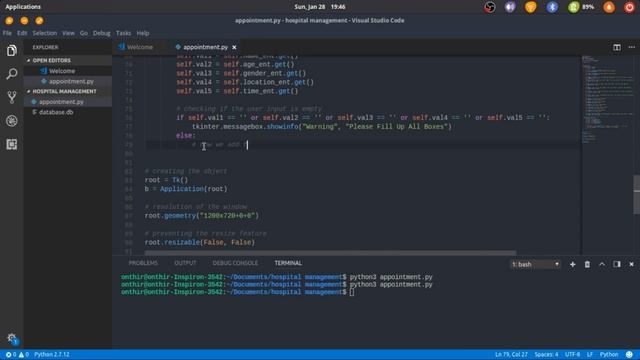Click the line with 'root.resizable(False, False)'
640x360 pixels.
tap(200, 242)
